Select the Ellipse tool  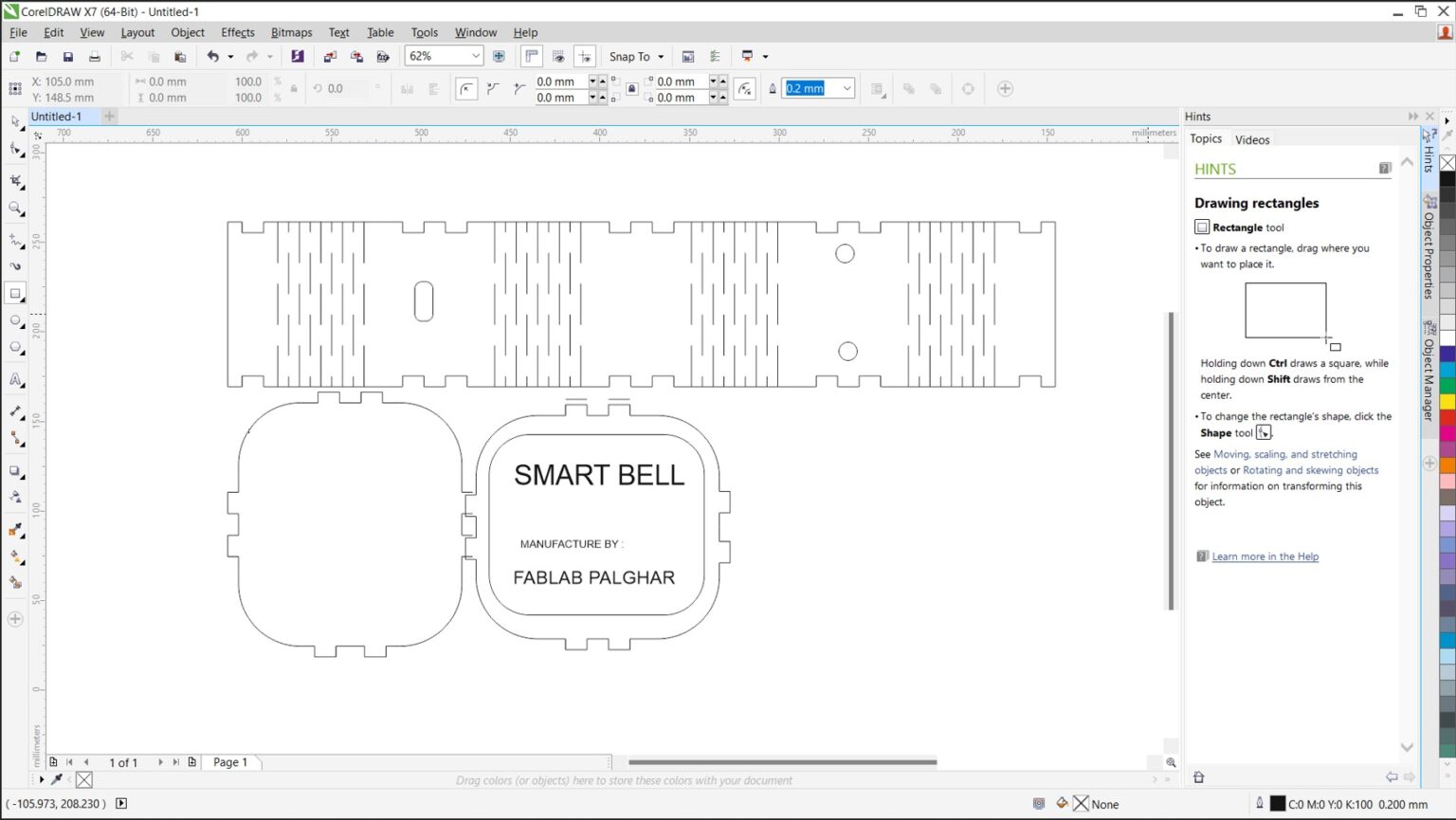tap(15, 320)
